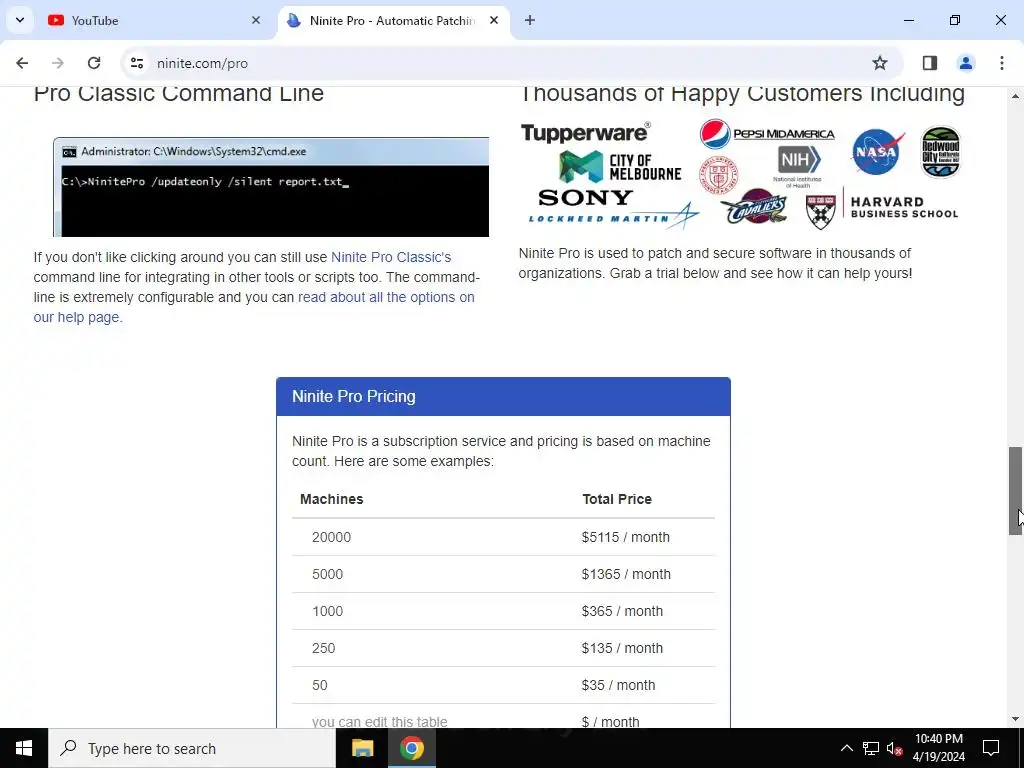The image size is (1024, 768).
Task: Click the scrollbar down arrow
Action: pyautogui.click(x=1015, y=719)
